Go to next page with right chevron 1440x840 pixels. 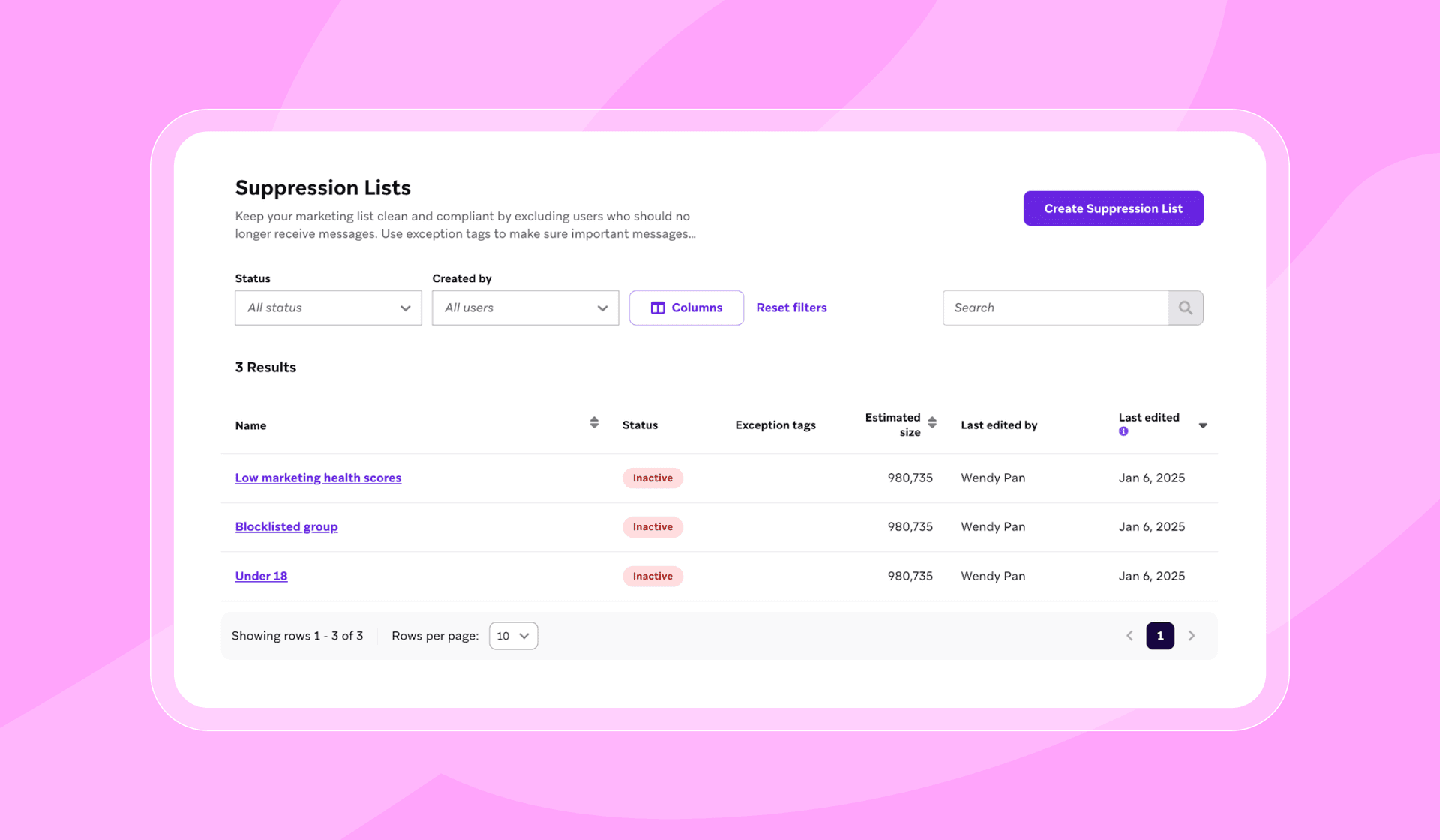click(x=1192, y=635)
